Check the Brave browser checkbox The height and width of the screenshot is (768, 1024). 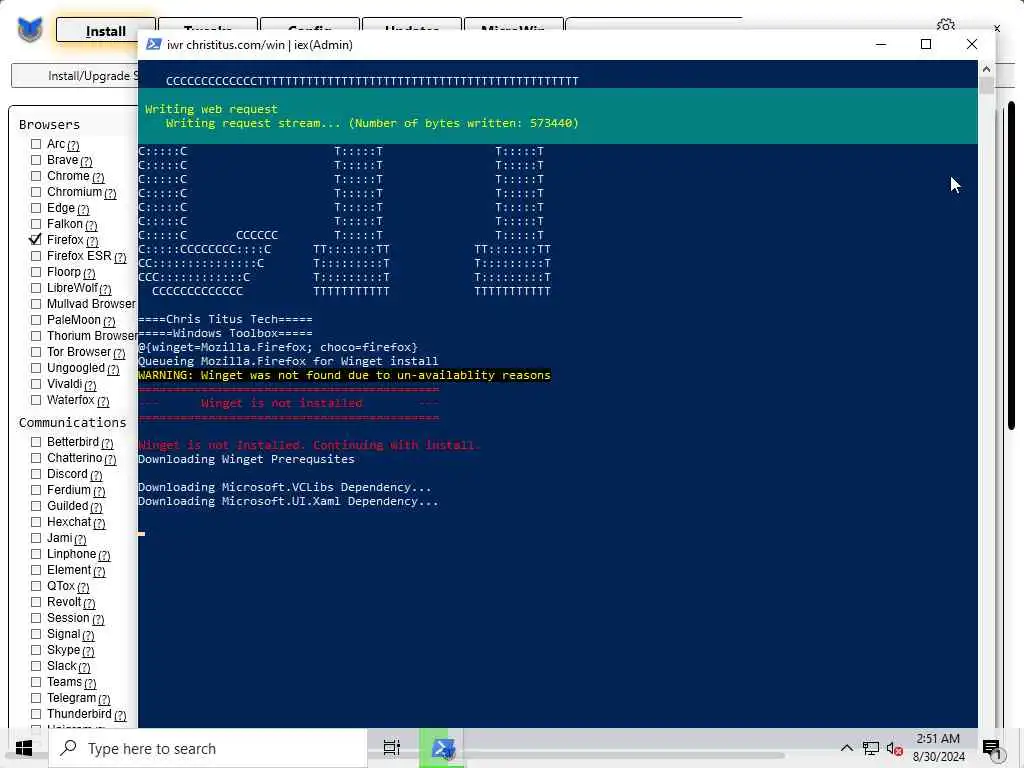tap(36, 160)
